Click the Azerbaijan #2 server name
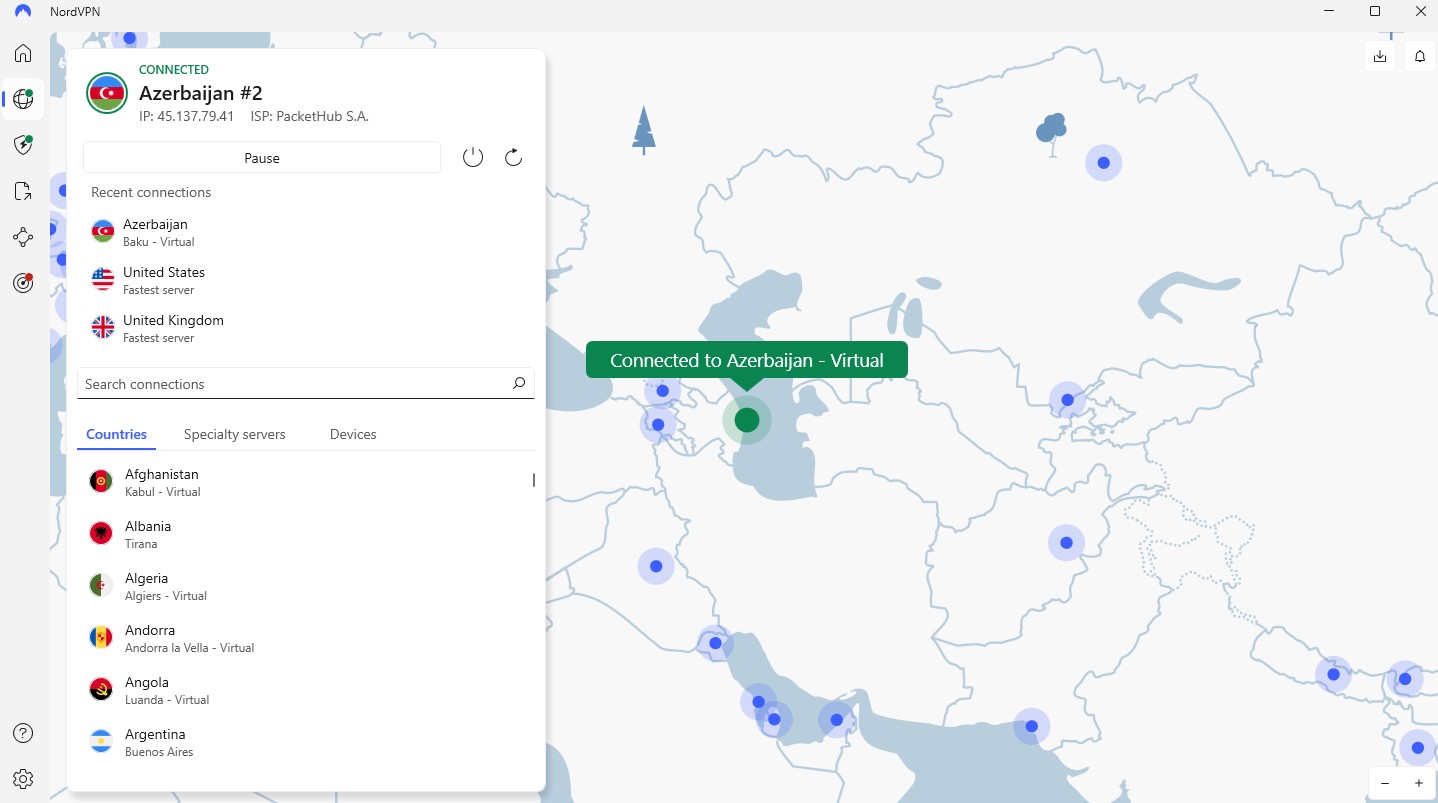This screenshot has width=1438, height=803. [x=200, y=93]
